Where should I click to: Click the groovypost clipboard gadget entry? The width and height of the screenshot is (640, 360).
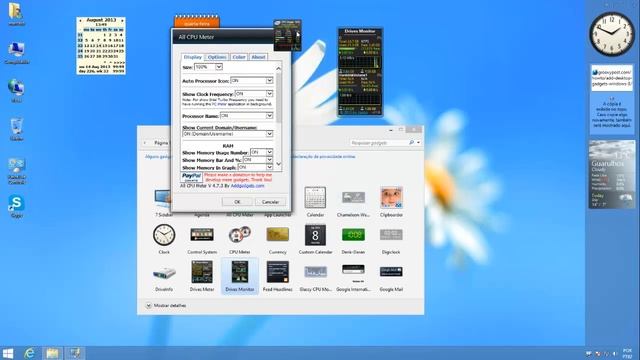[x=611, y=78]
